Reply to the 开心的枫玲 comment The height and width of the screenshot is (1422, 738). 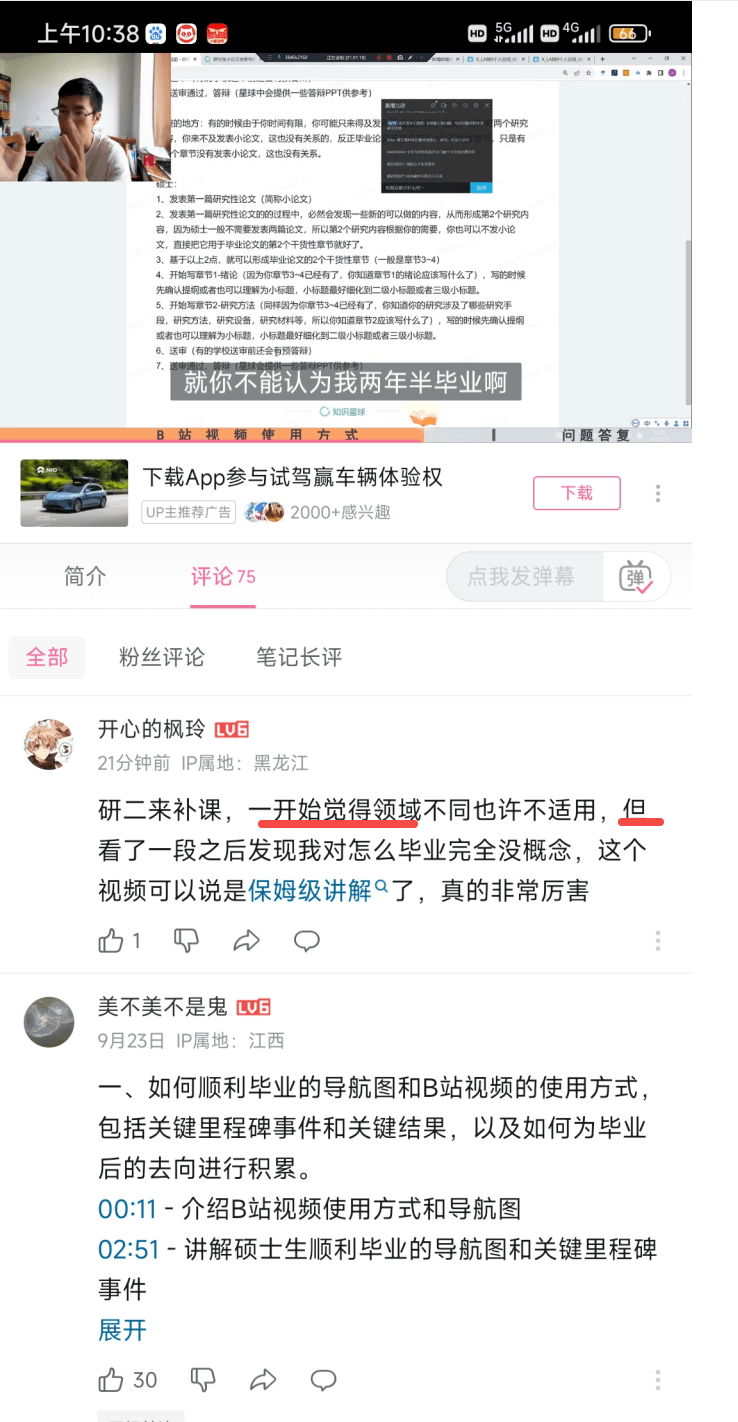click(307, 940)
